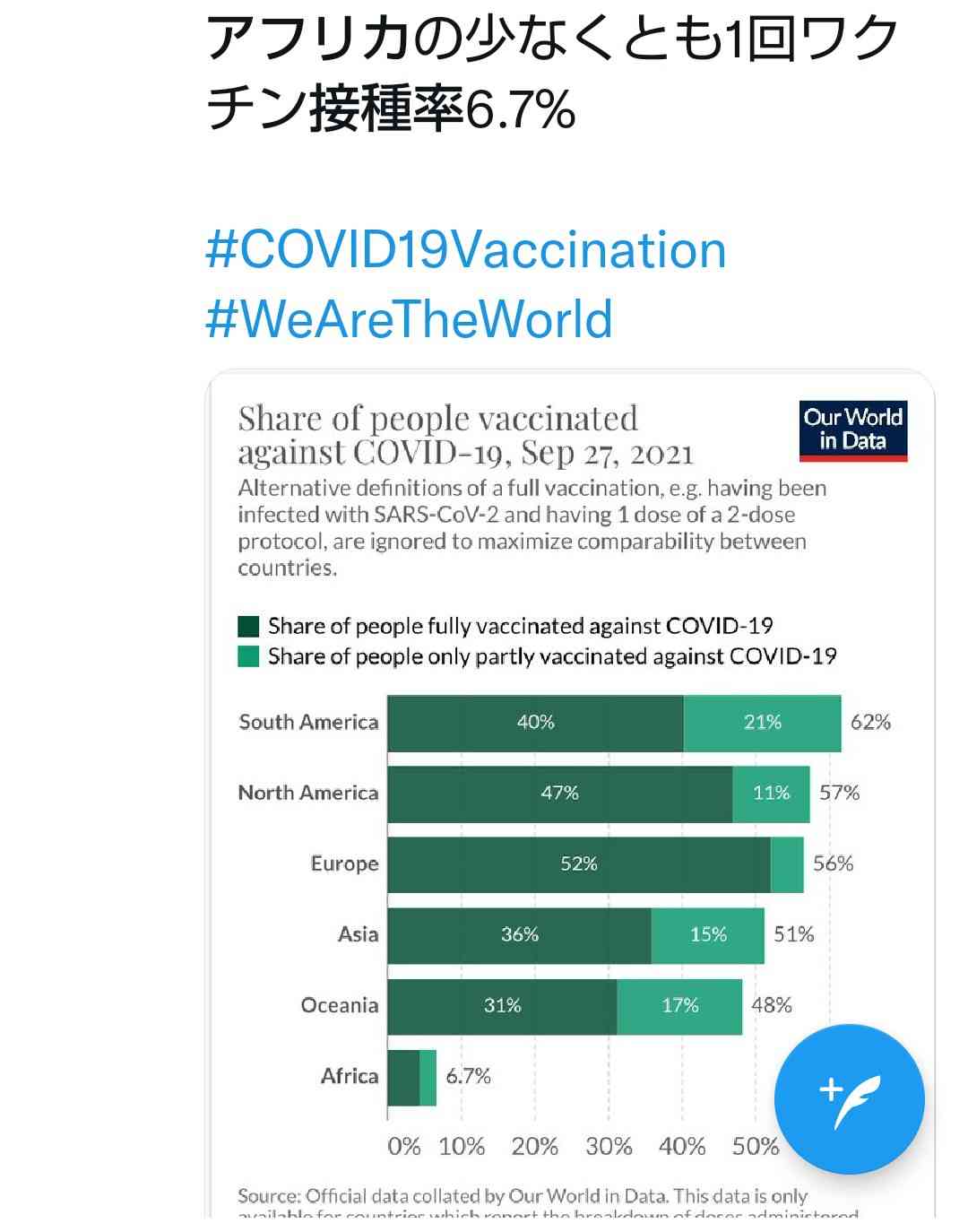968x1232 pixels.
Task: Select Oceania's 17% bar segment
Action: (679, 1006)
